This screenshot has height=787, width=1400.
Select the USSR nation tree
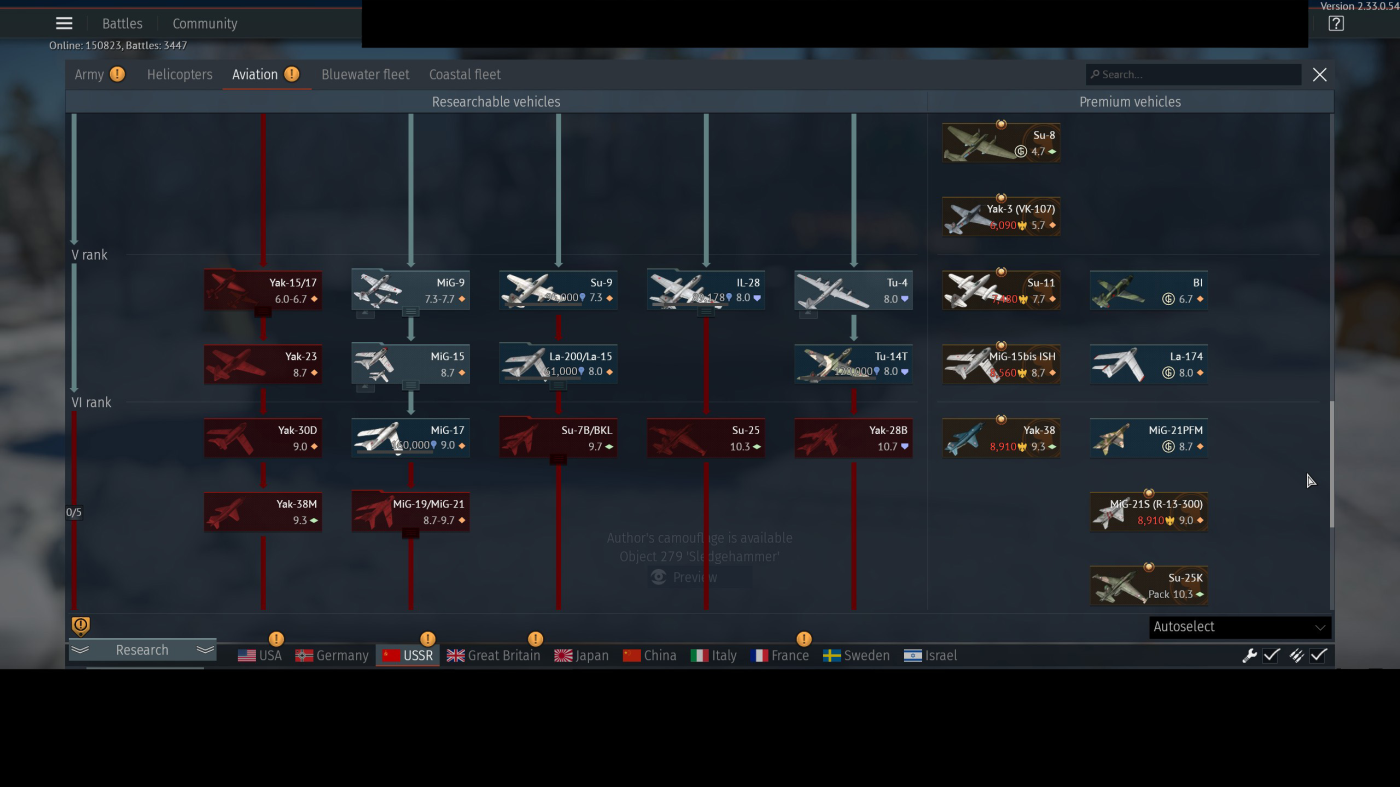click(x=407, y=656)
